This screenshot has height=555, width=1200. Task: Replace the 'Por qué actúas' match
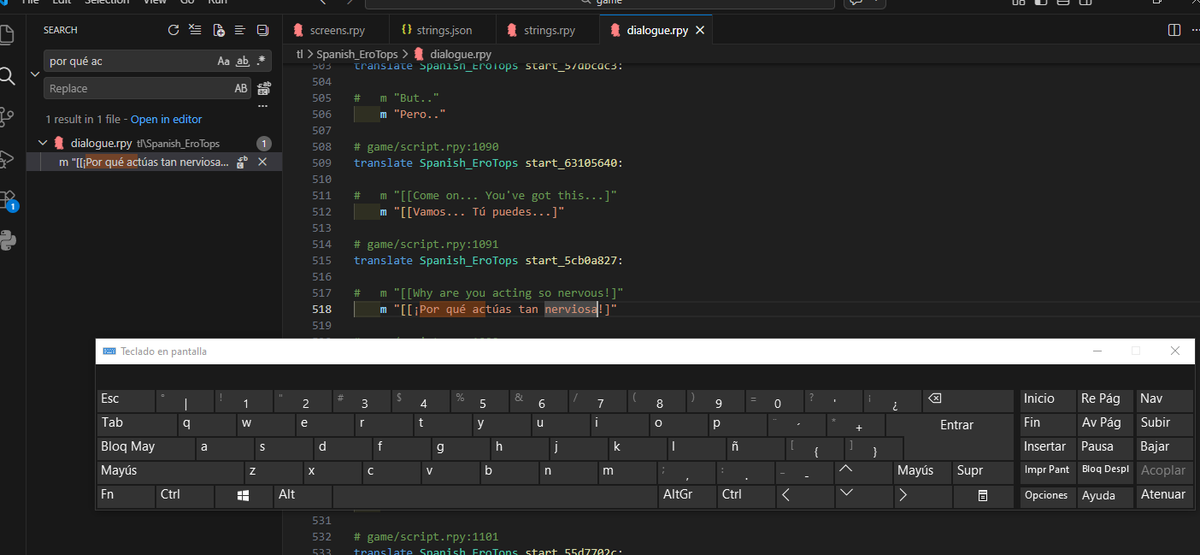242,162
